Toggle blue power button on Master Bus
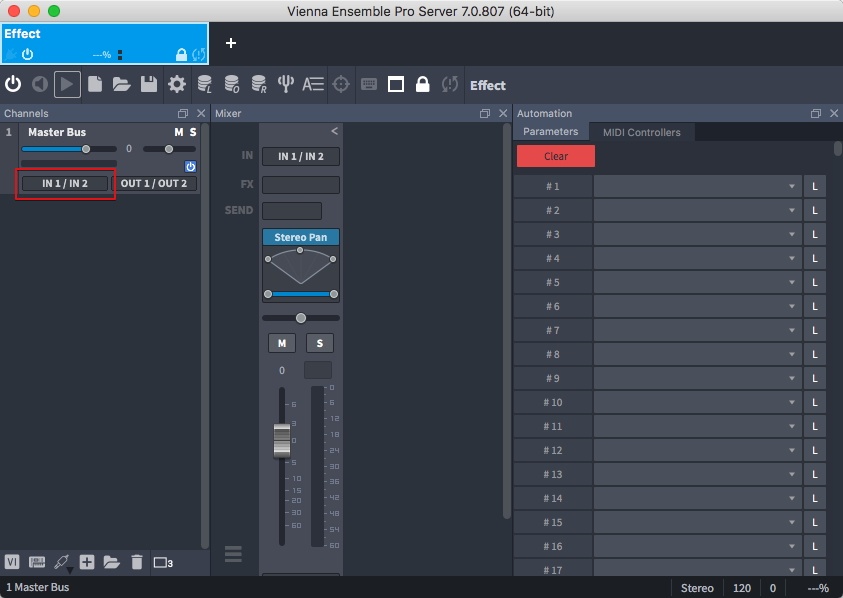The image size is (843, 598). tap(190, 166)
